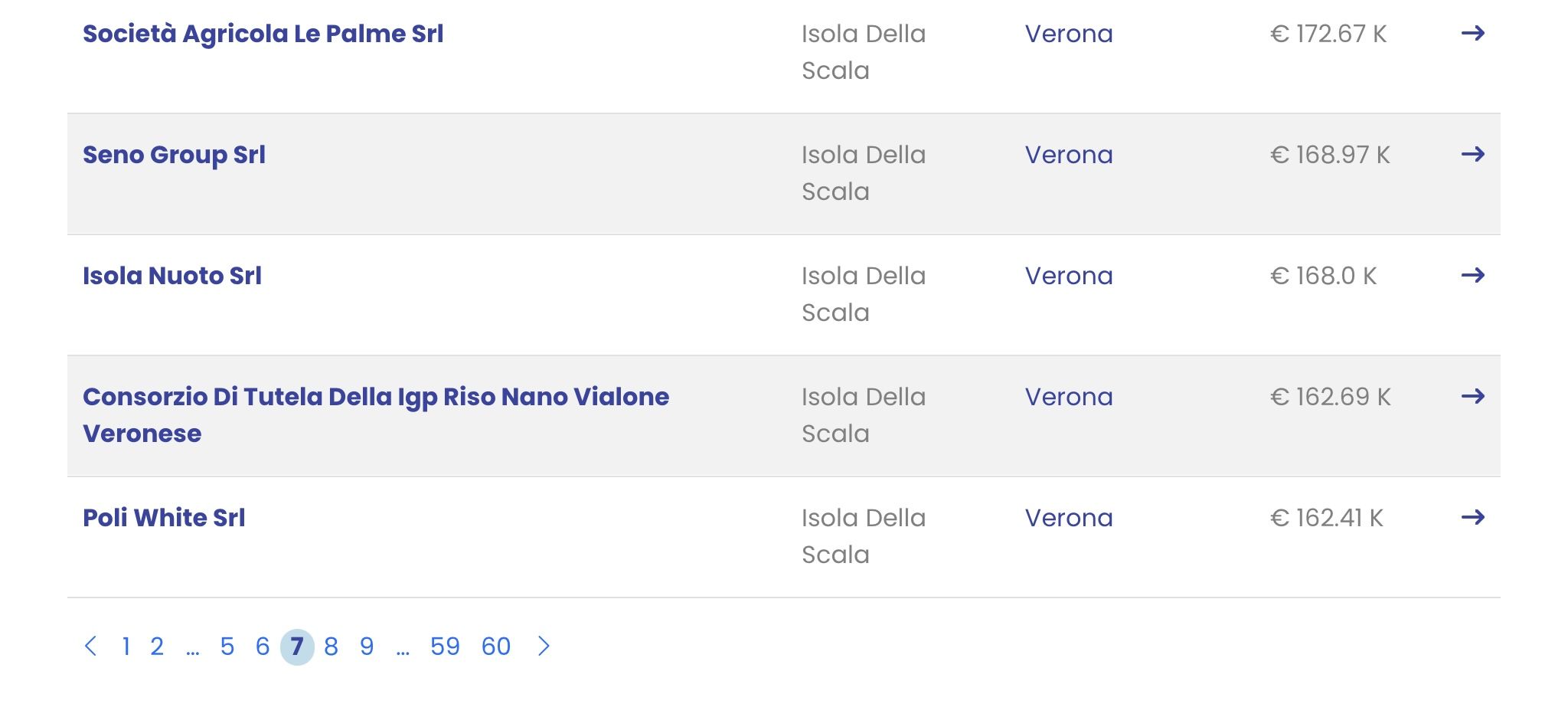
Task: Open arrow for Consorzio Di Tutela row
Action: (1473, 396)
